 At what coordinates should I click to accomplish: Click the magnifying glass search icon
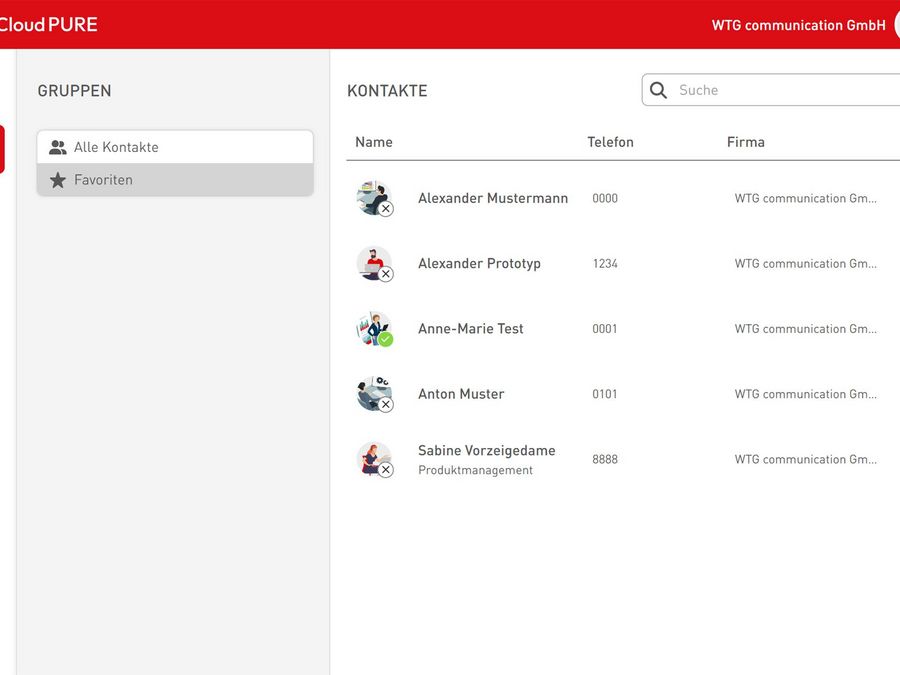click(658, 90)
